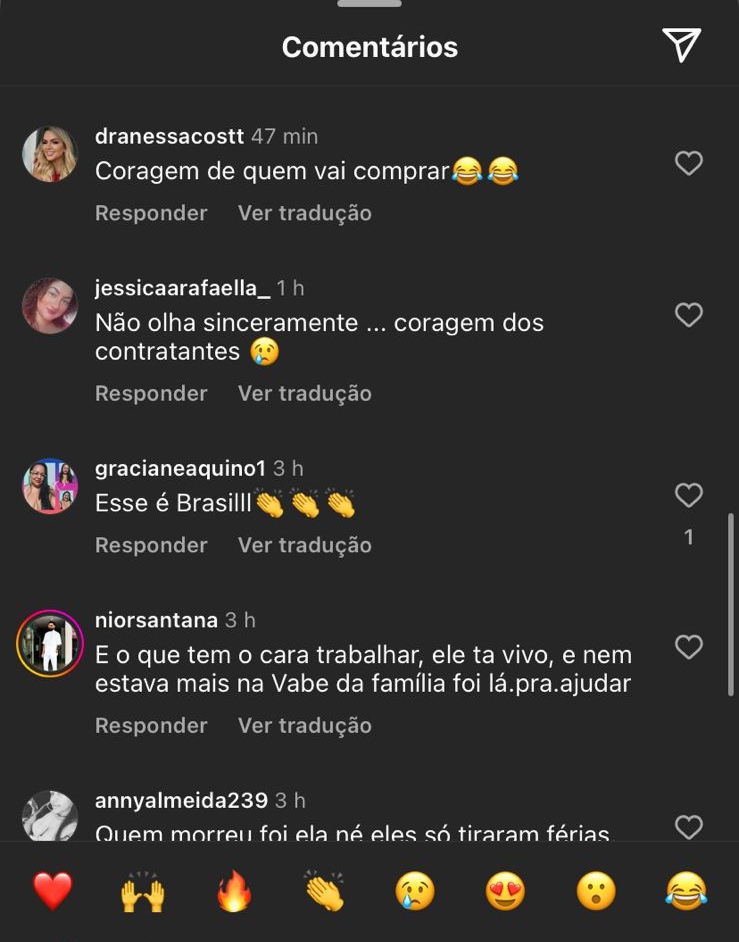Send the fire emoji reaction

coord(234,890)
